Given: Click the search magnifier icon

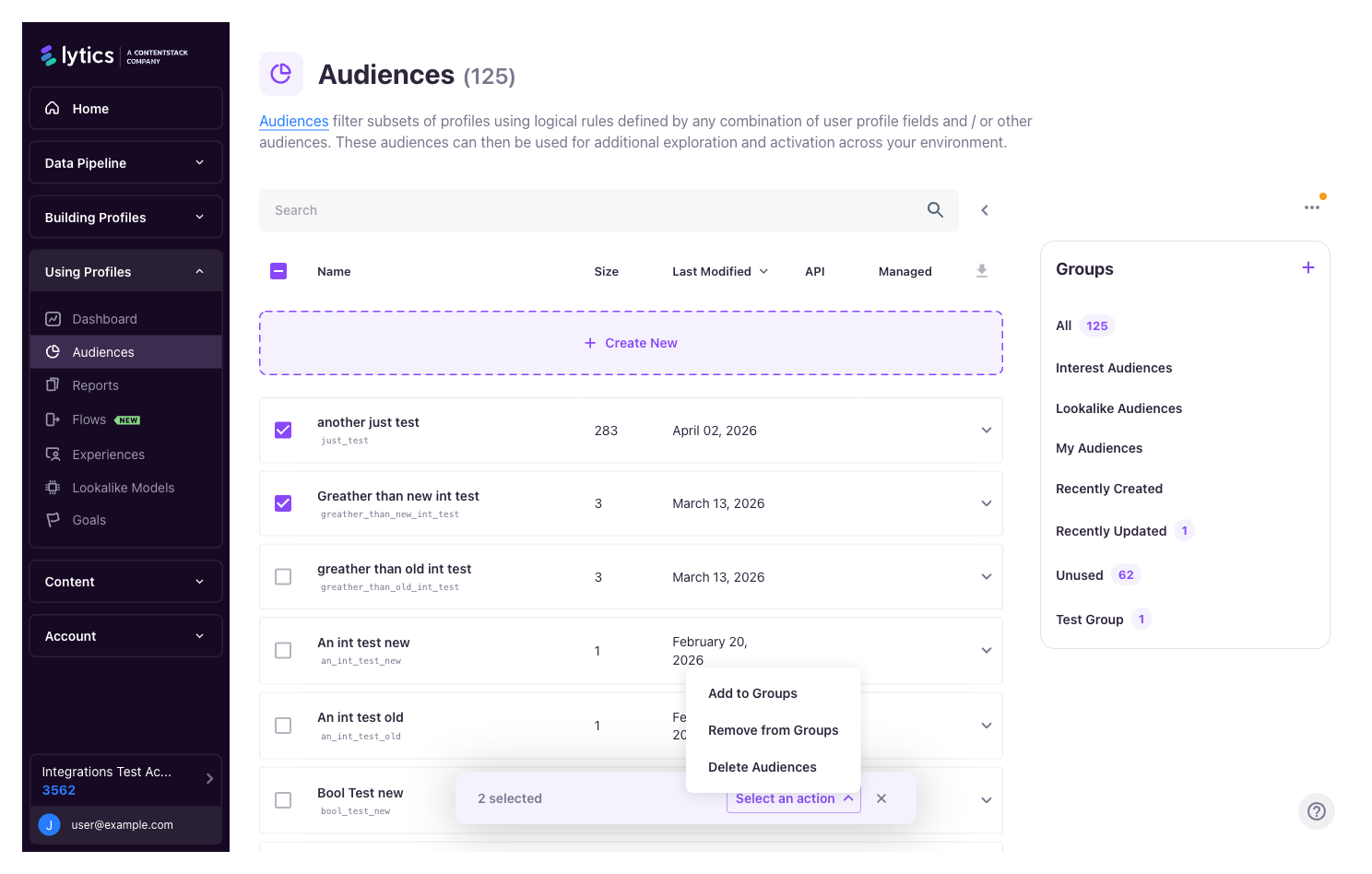Looking at the screenshot, I should 935,209.
